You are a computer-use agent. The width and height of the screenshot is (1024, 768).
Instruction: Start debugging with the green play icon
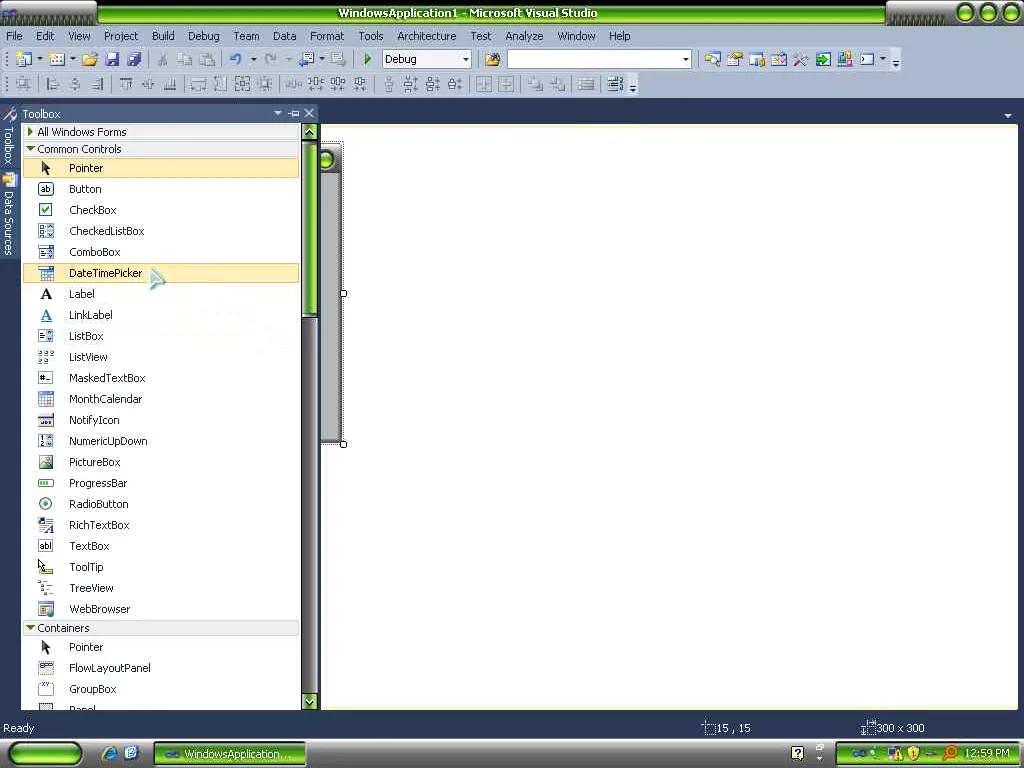point(367,59)
